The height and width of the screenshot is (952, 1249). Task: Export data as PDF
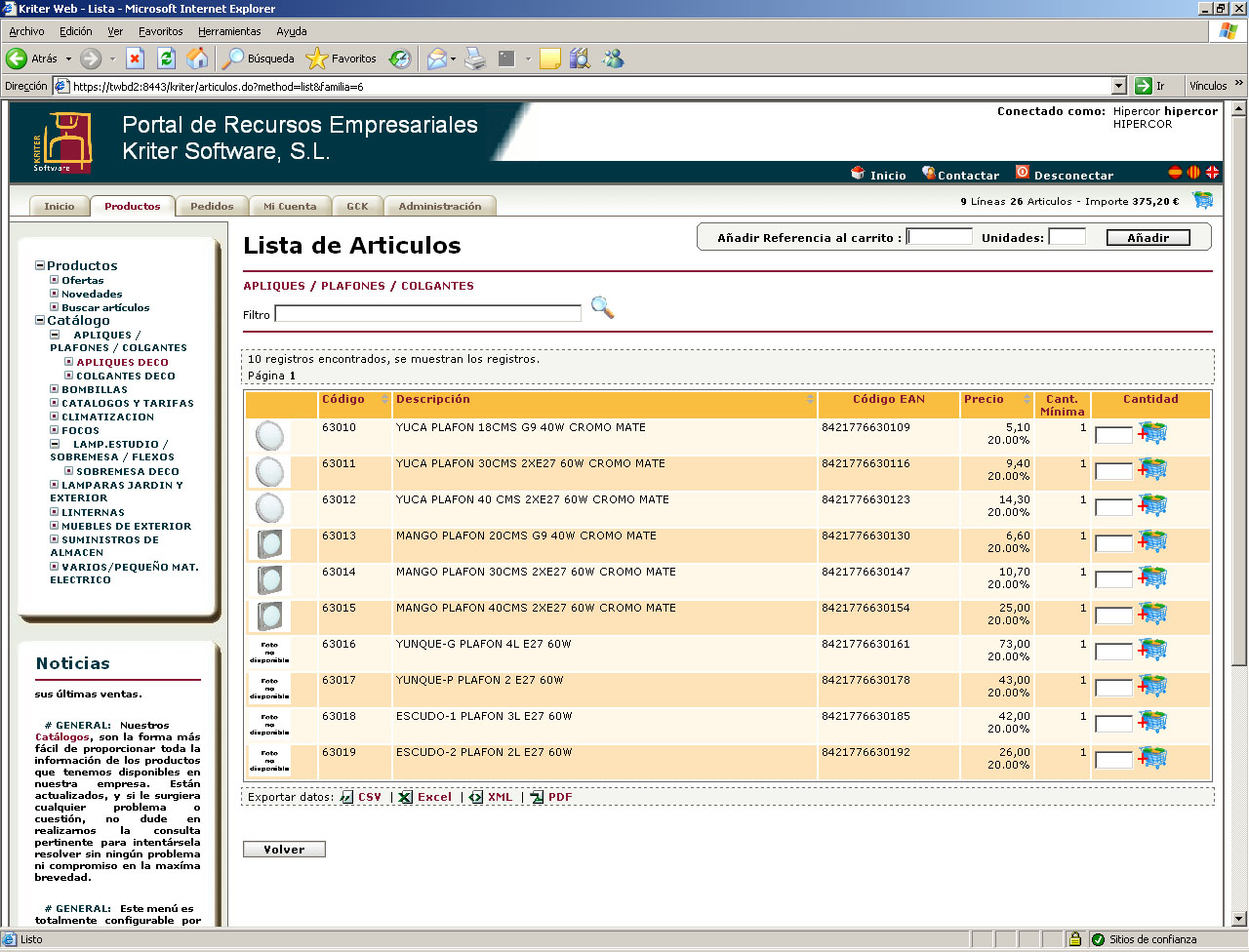(551, 797)
